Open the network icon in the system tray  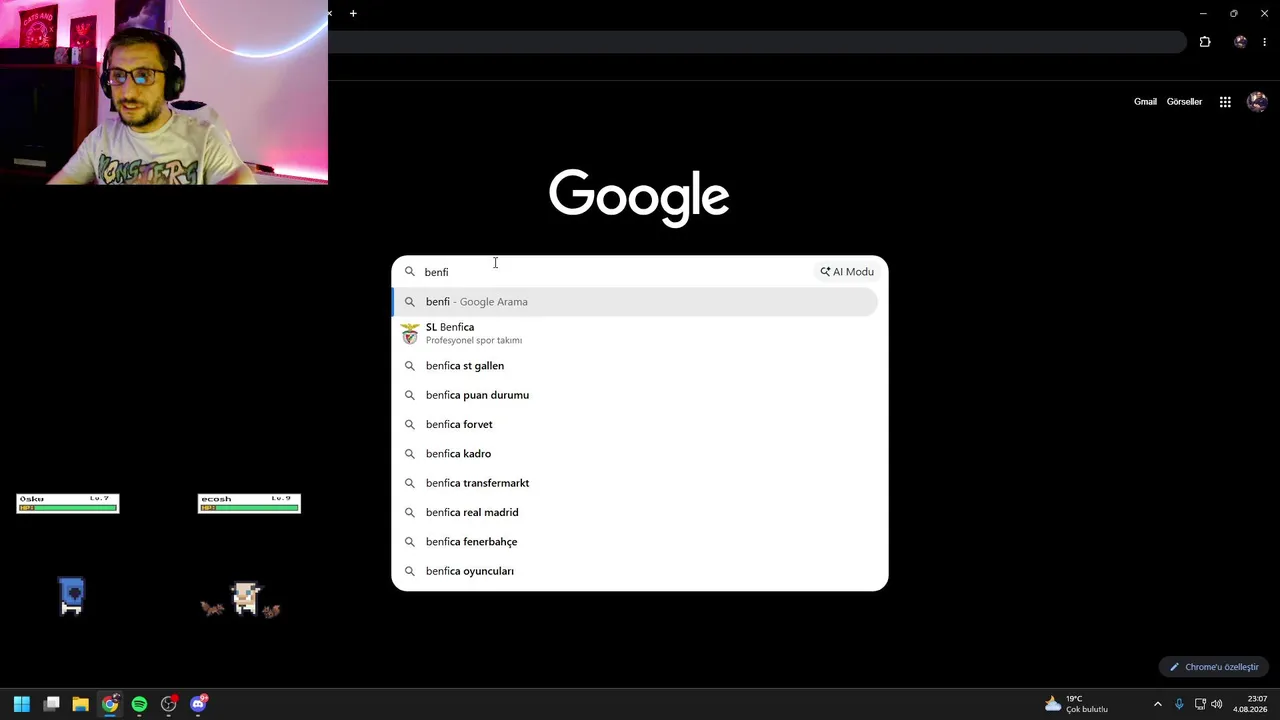1200,704
